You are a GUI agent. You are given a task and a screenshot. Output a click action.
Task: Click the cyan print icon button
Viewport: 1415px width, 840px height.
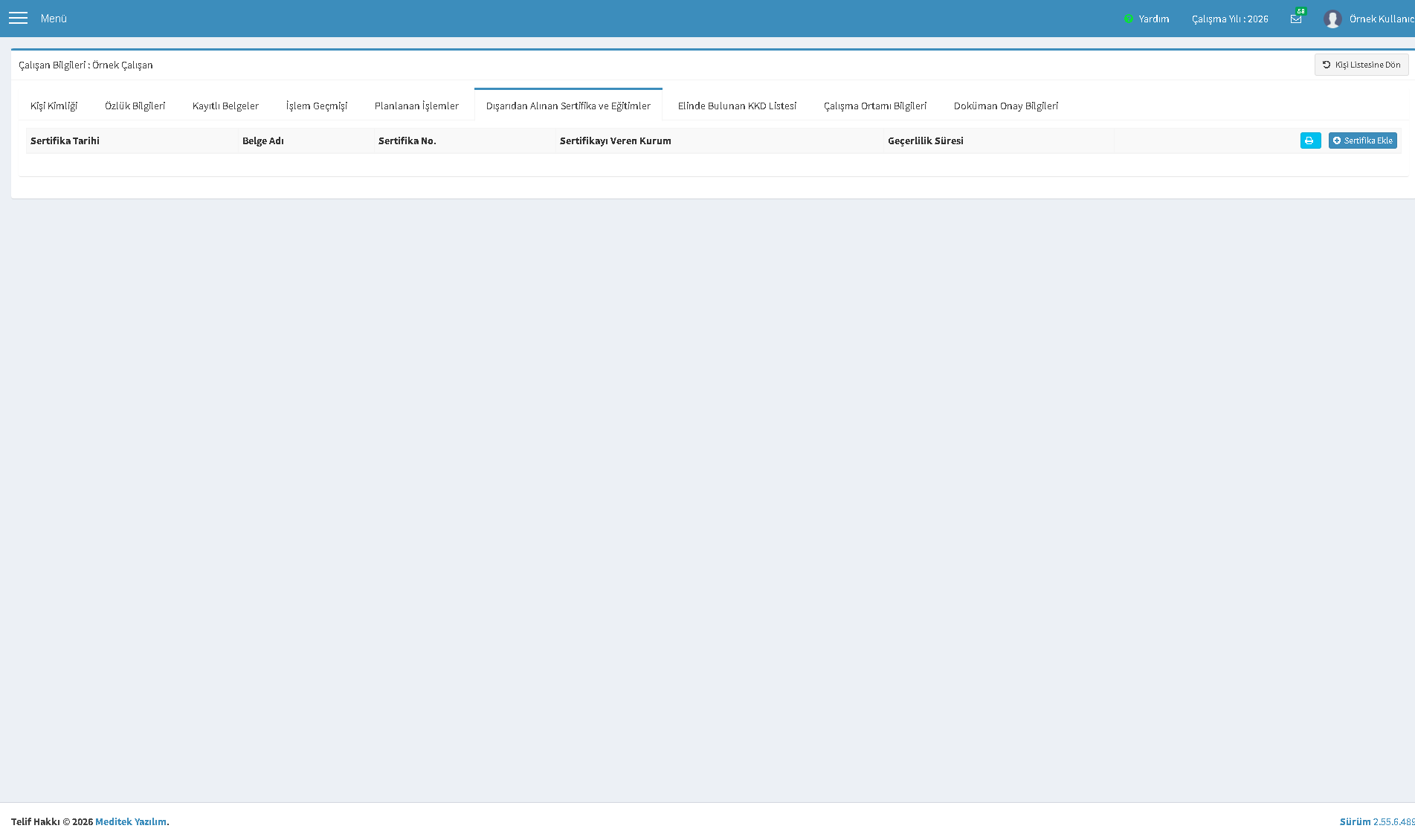point(1310,140)
